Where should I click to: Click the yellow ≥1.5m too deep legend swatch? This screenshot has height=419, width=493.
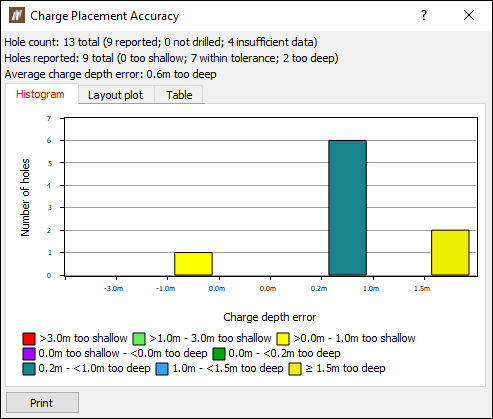tap(295, 369)
